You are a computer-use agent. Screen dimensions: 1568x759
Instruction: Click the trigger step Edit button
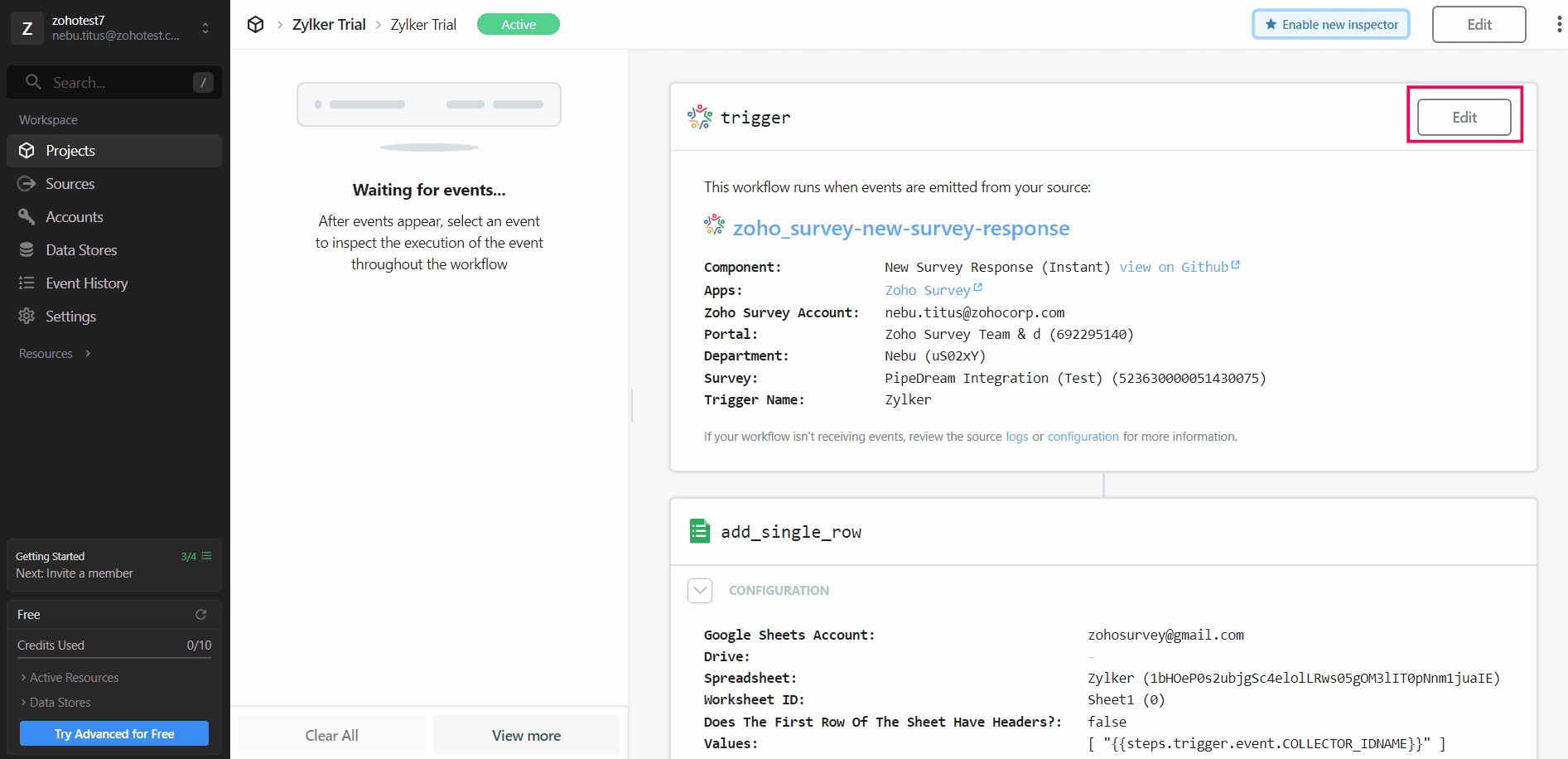[x=1464, y=118]
